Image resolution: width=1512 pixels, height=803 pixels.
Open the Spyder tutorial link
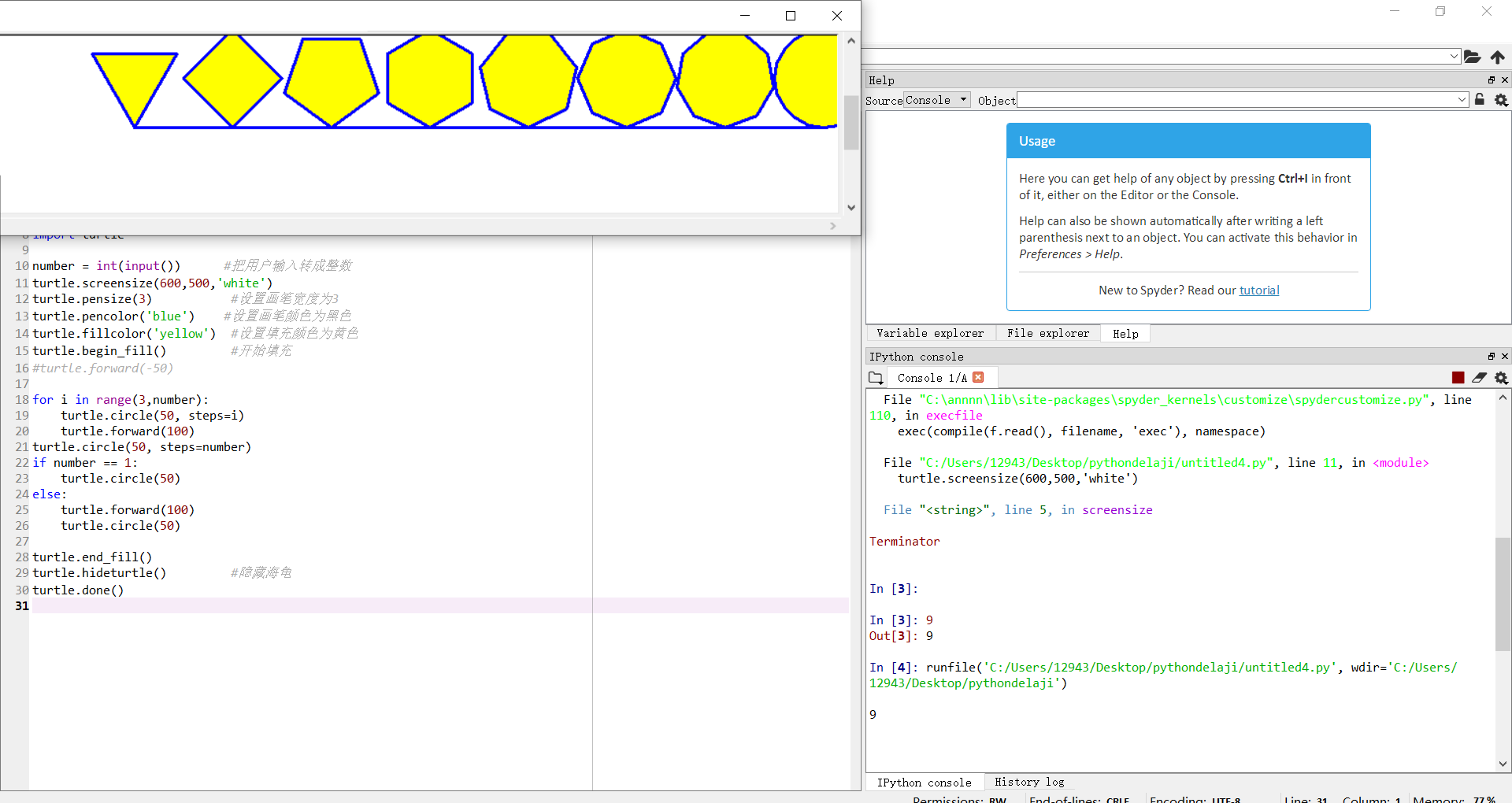(x=1259, y=290)
